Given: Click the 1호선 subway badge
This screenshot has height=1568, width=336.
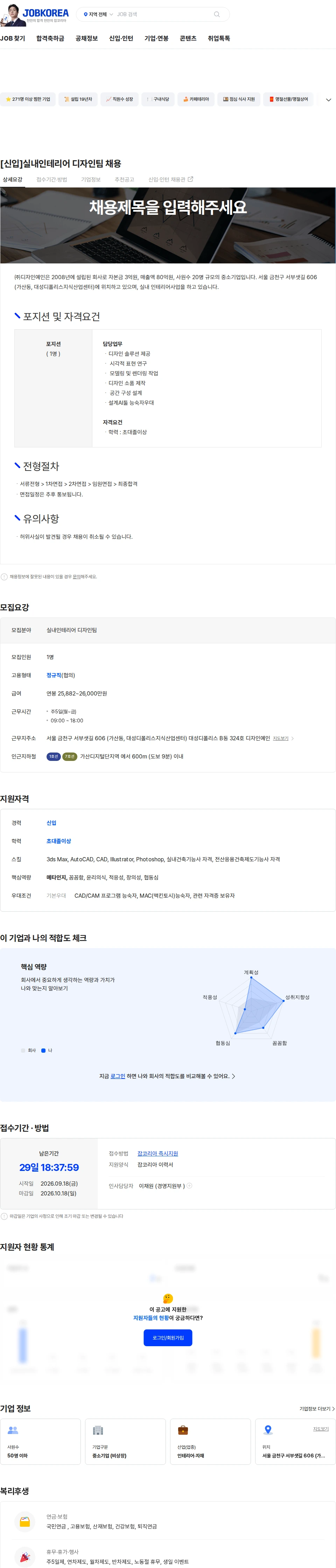Looking at the screenshot, I should tap(54, 757).
